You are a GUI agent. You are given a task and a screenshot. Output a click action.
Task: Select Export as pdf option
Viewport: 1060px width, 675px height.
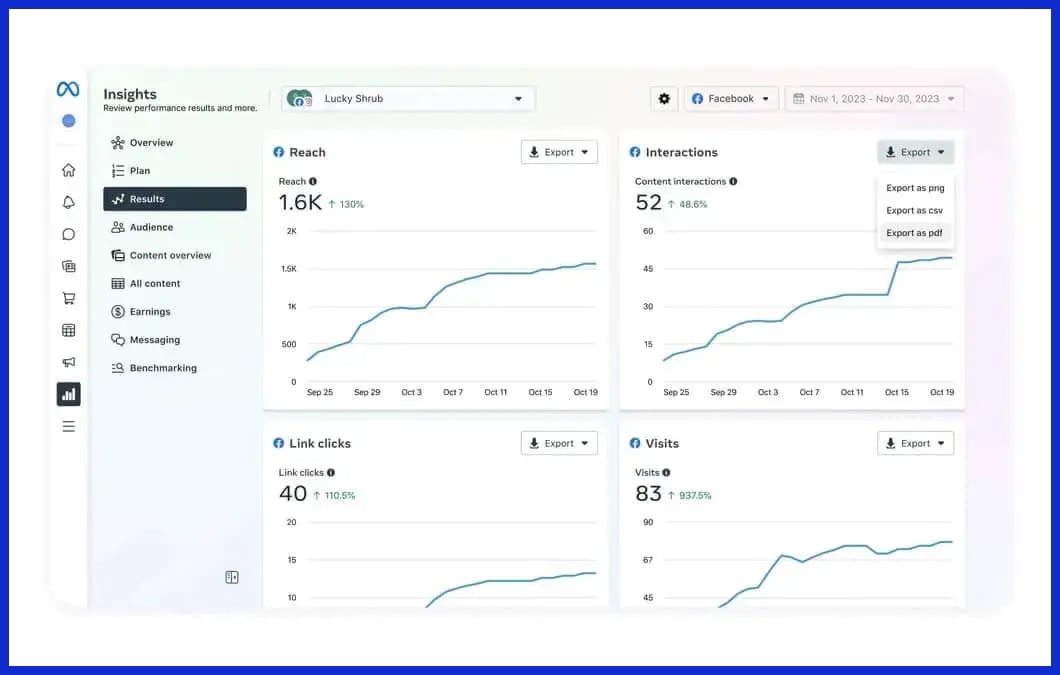click(914, 233)
